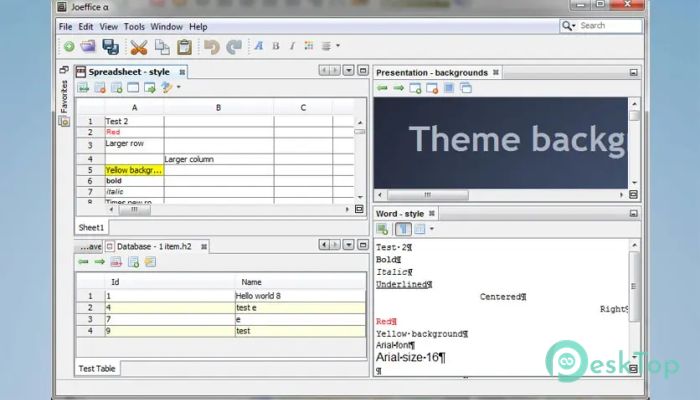The height and width of the screenshot is (400, 700).
Task: Maximize the spreadsheet pane
Action: pyautogui.click(x=363, y=70)
